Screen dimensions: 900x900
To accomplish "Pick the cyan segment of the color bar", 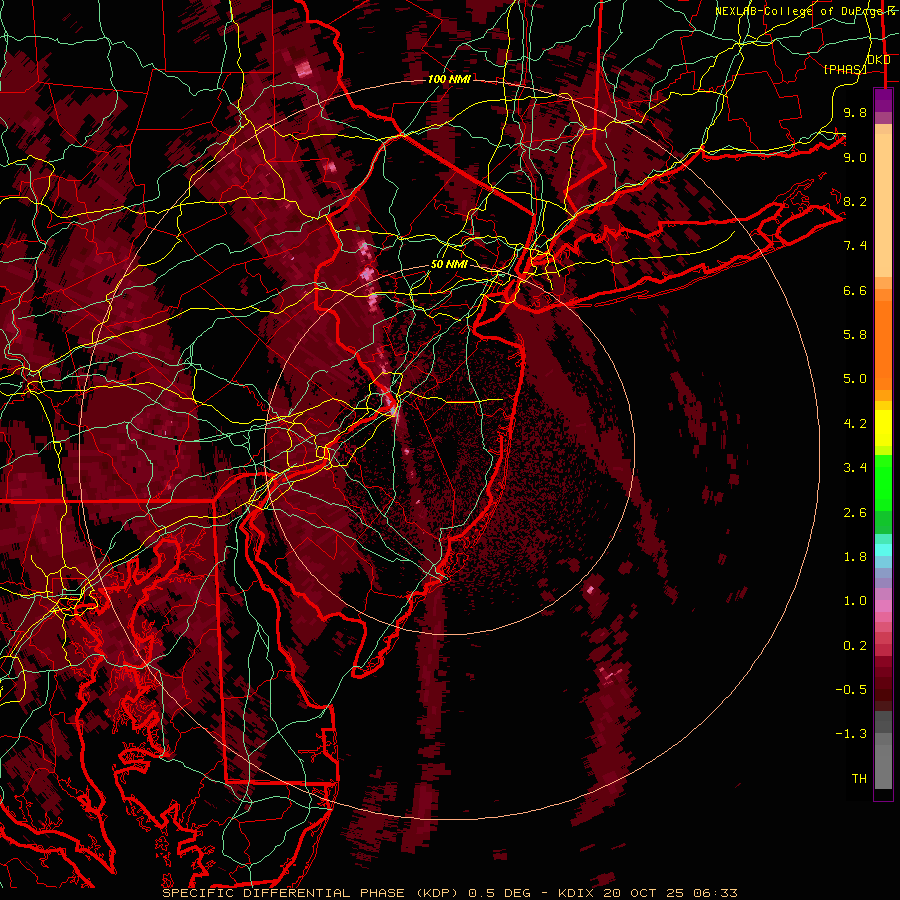I will pos(883,550).
